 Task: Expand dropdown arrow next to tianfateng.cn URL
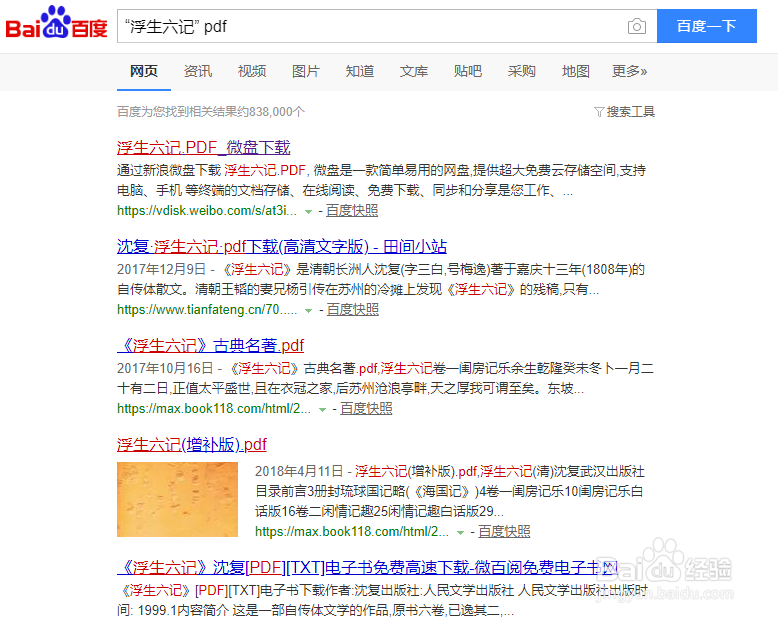pyautogui.click(x=308, y=311)
